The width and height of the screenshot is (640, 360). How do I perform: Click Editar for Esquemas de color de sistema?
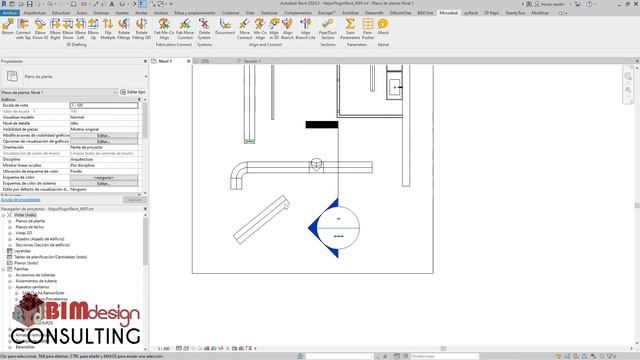[104, 184]
